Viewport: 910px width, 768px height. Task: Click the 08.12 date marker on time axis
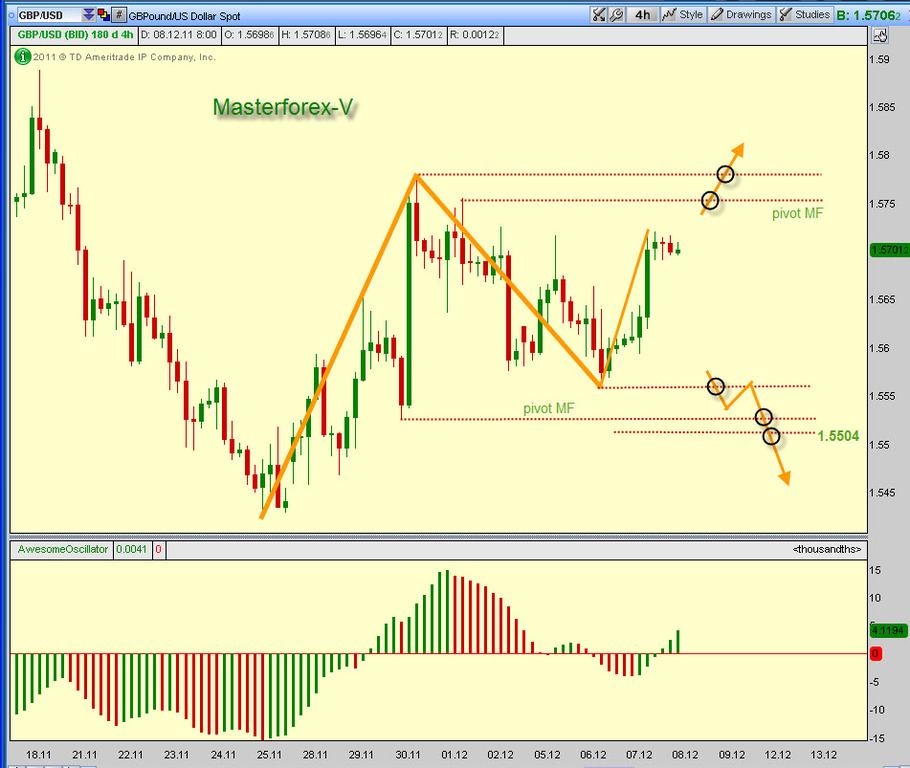coord(685,755)
